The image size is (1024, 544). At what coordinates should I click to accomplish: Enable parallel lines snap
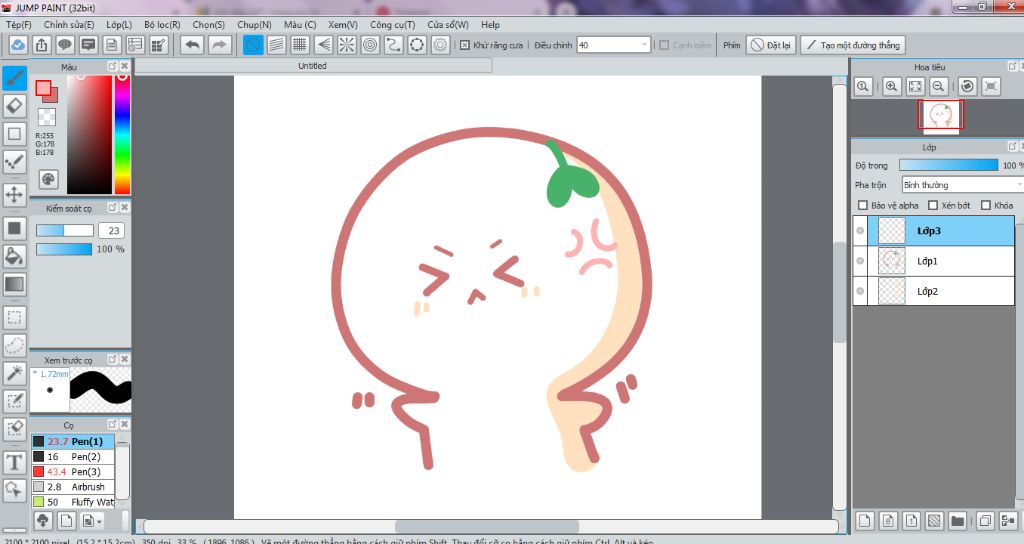pos(276,45)
